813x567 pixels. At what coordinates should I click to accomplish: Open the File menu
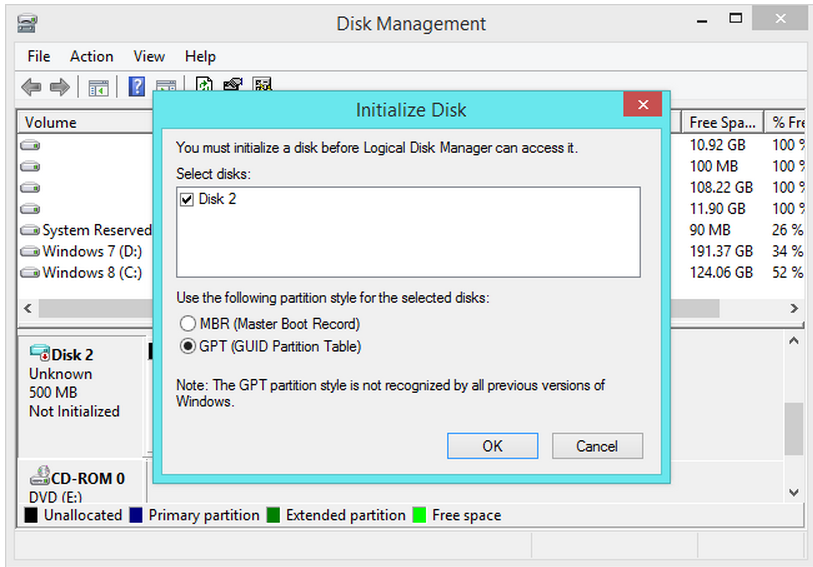[39, 57]
